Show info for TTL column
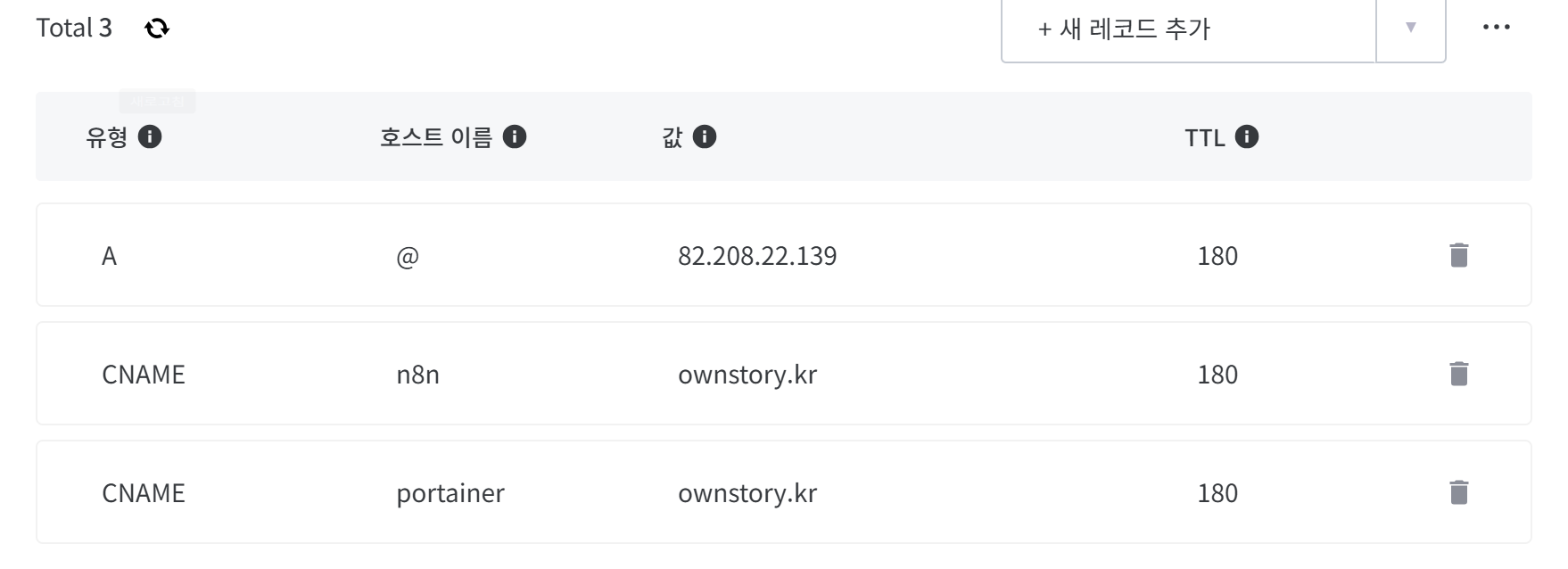Screen dimensions: 1568x569 click(x=1247, y=136)
